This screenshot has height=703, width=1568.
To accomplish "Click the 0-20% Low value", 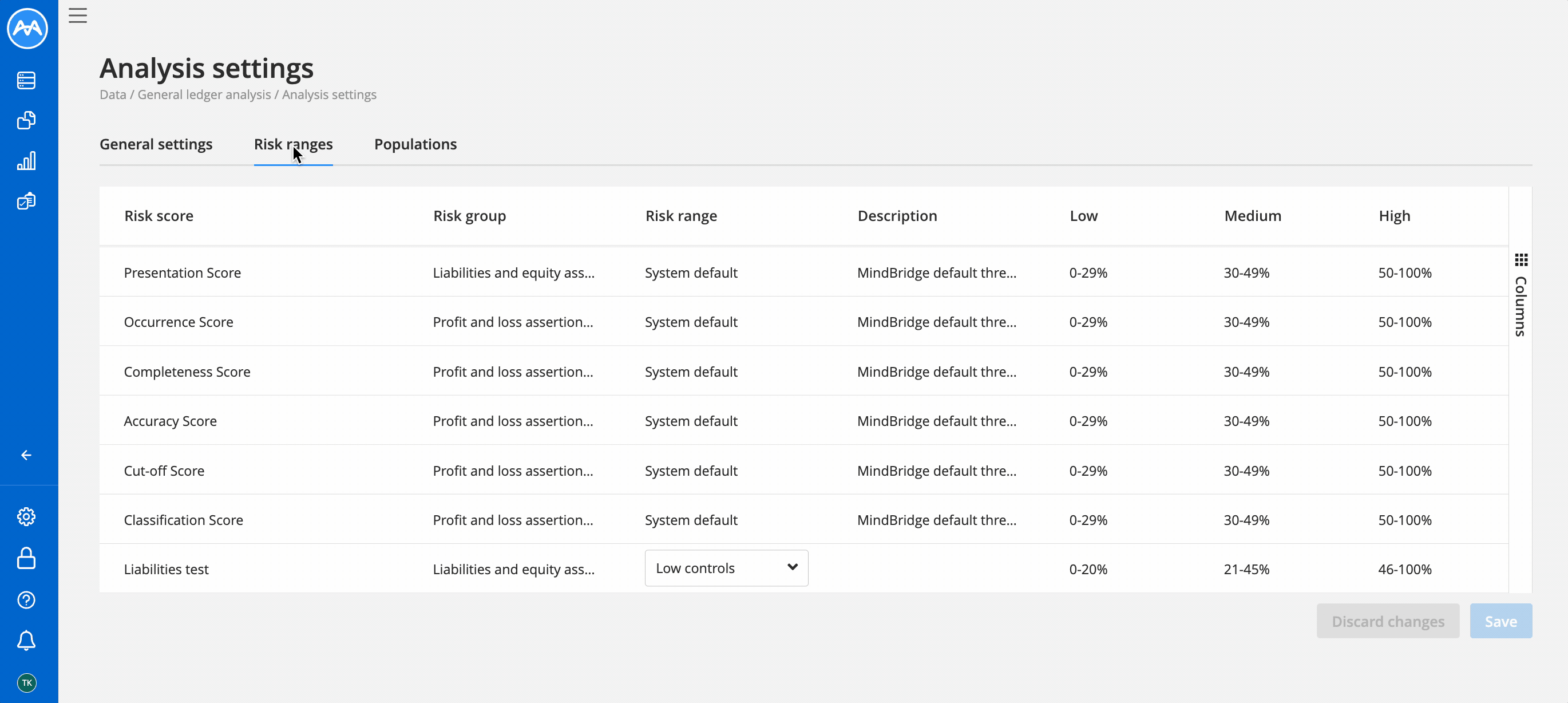I will (x=1088, y=570).
